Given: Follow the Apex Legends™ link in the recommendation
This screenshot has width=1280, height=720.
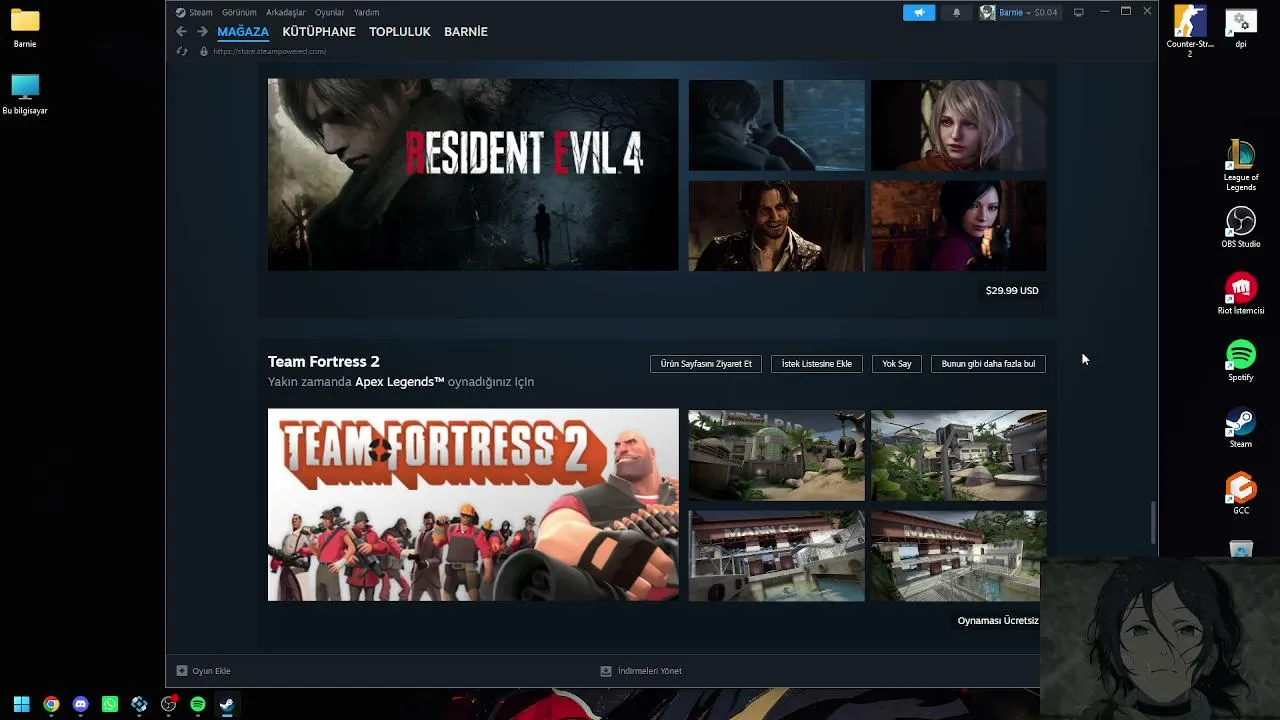Looking at the screenshot, I should click(x=400, y=382).
